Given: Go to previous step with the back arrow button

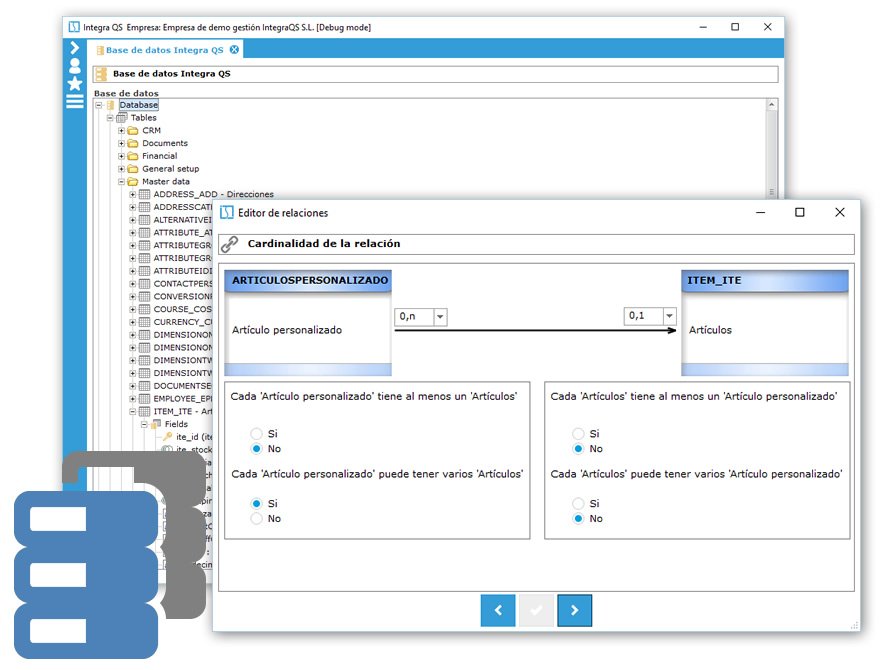Looking at the screenshot, I should click(x=498, y=610).
